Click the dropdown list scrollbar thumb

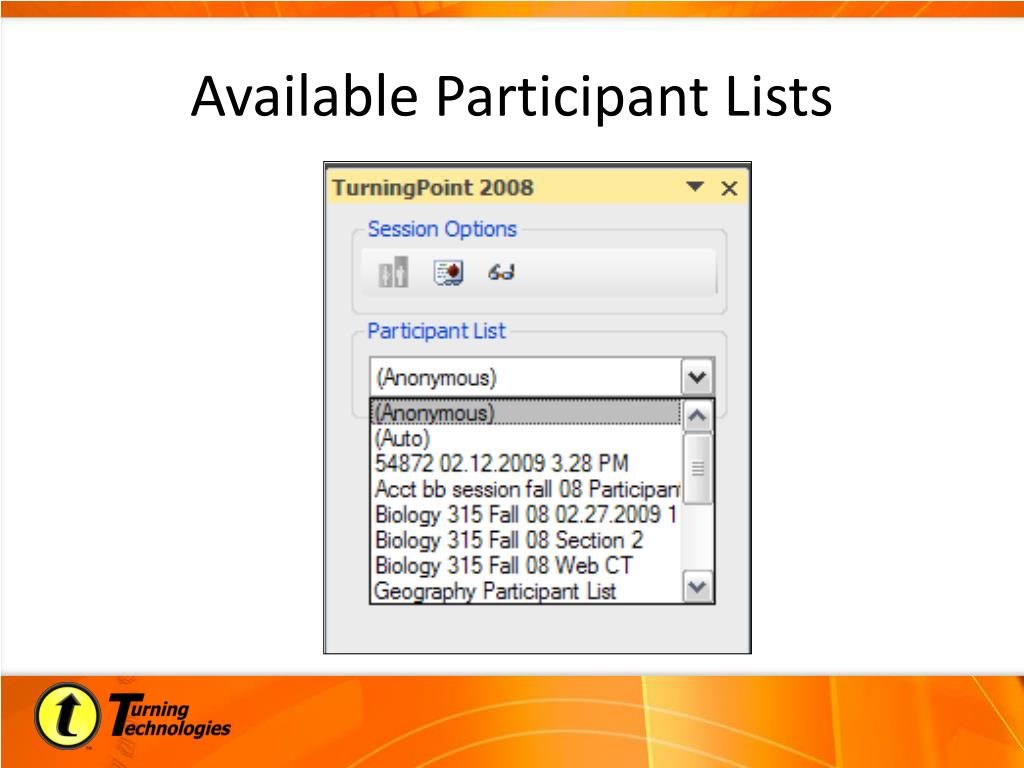pyautogui.click(x=697, y=468)
